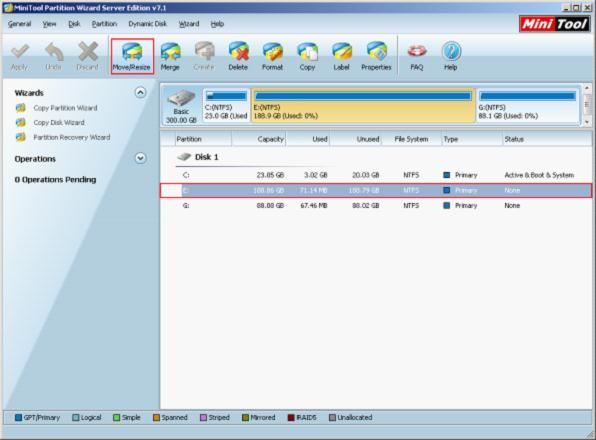Sort by the Partition column header
Image resolution: width=596 pixels, height=440 pixels.
203,139
